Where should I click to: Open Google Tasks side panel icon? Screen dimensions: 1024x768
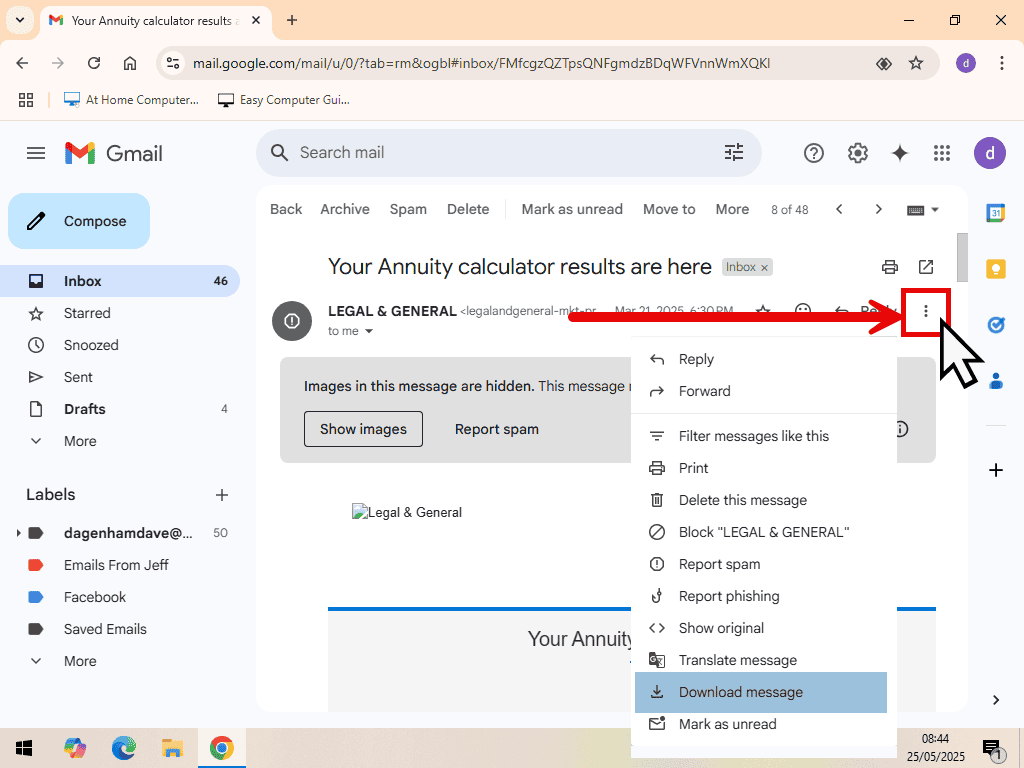point(995,324)
